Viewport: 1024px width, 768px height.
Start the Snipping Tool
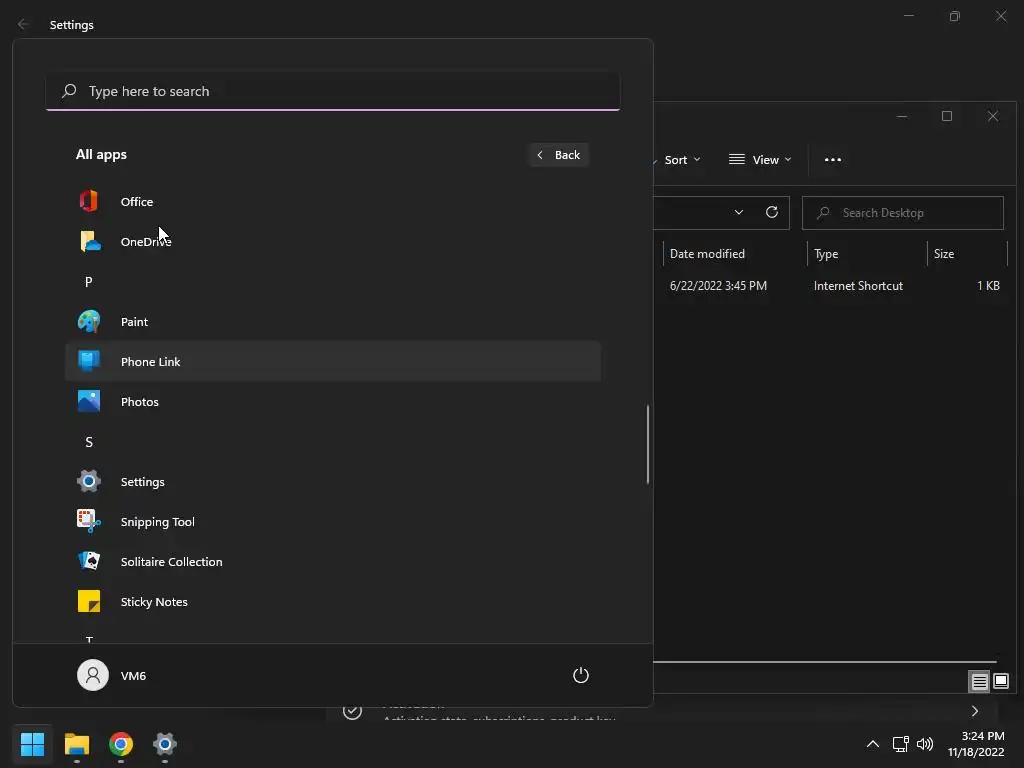coord(332,522)
